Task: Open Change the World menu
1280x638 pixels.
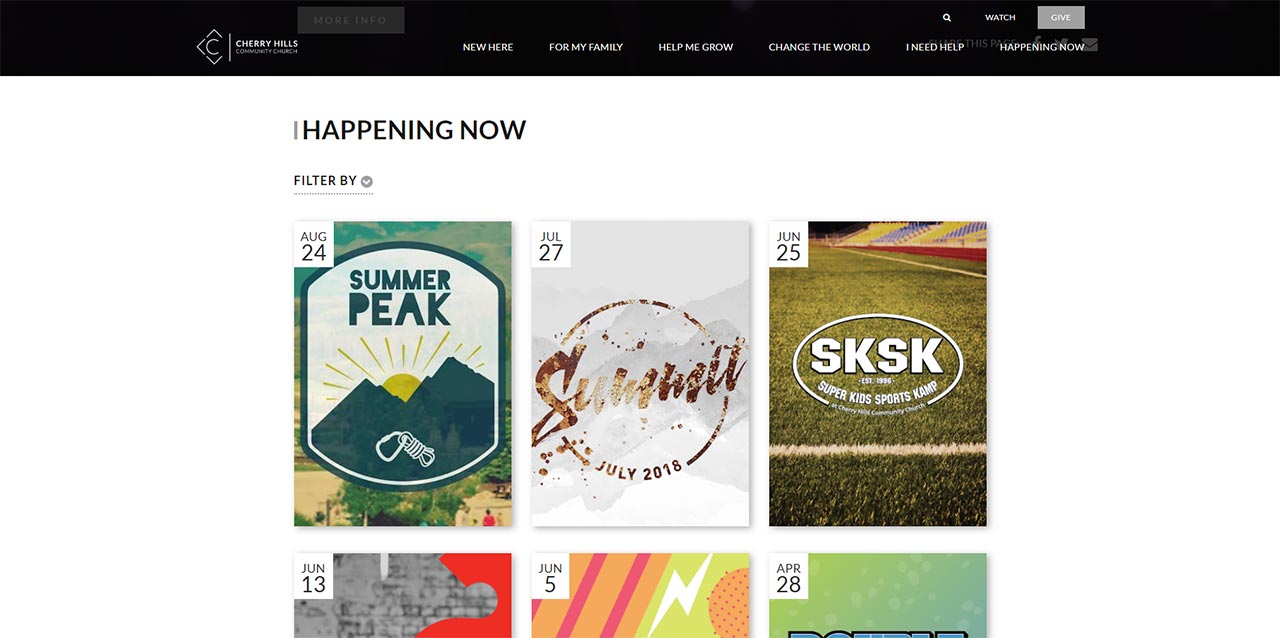Action: 819,47
